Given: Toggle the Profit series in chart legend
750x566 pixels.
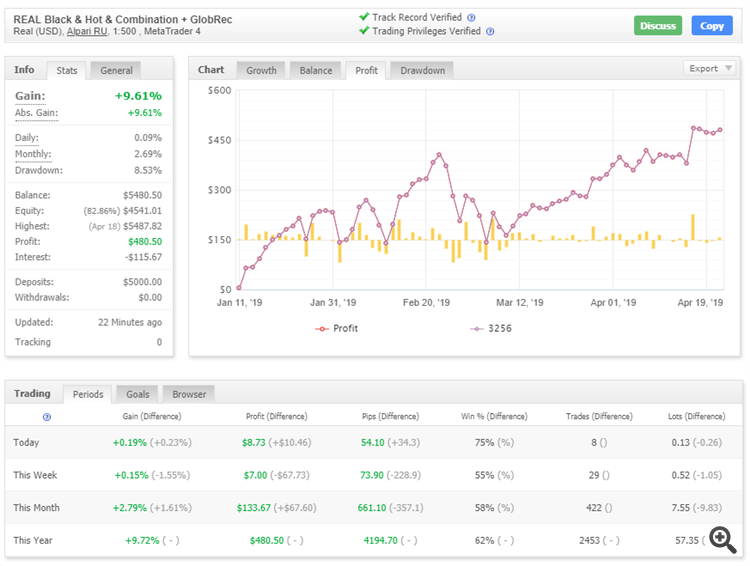Looking at the screenshot, I should pos(337,328).
